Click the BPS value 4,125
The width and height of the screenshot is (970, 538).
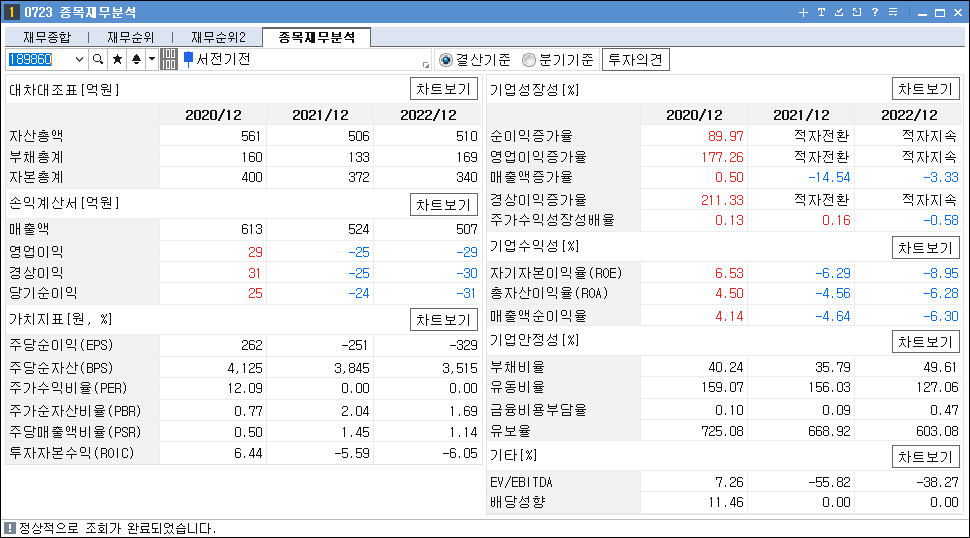tap(245, 369)
